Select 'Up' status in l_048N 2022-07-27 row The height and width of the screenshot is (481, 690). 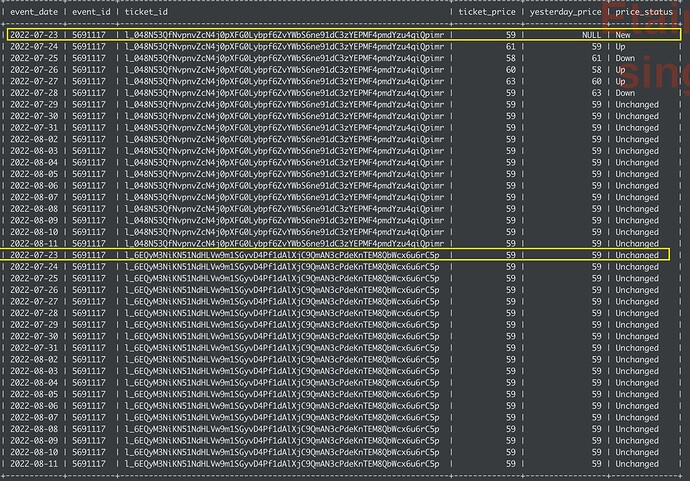(x=620, y=81)
